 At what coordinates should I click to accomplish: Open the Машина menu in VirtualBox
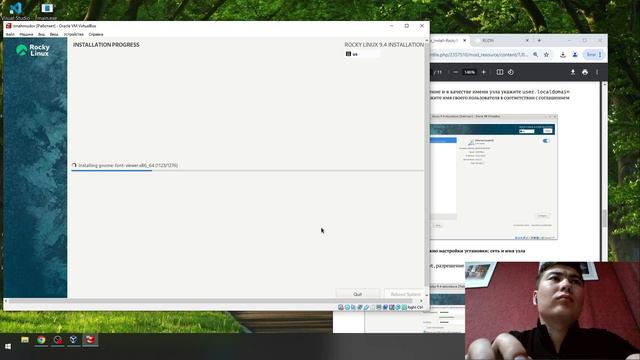click(26, 34)
